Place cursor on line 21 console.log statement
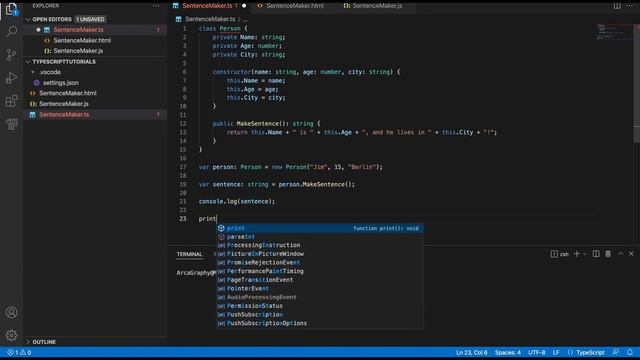The width and height of the screenshot is (640, 360). coord(237,202)
